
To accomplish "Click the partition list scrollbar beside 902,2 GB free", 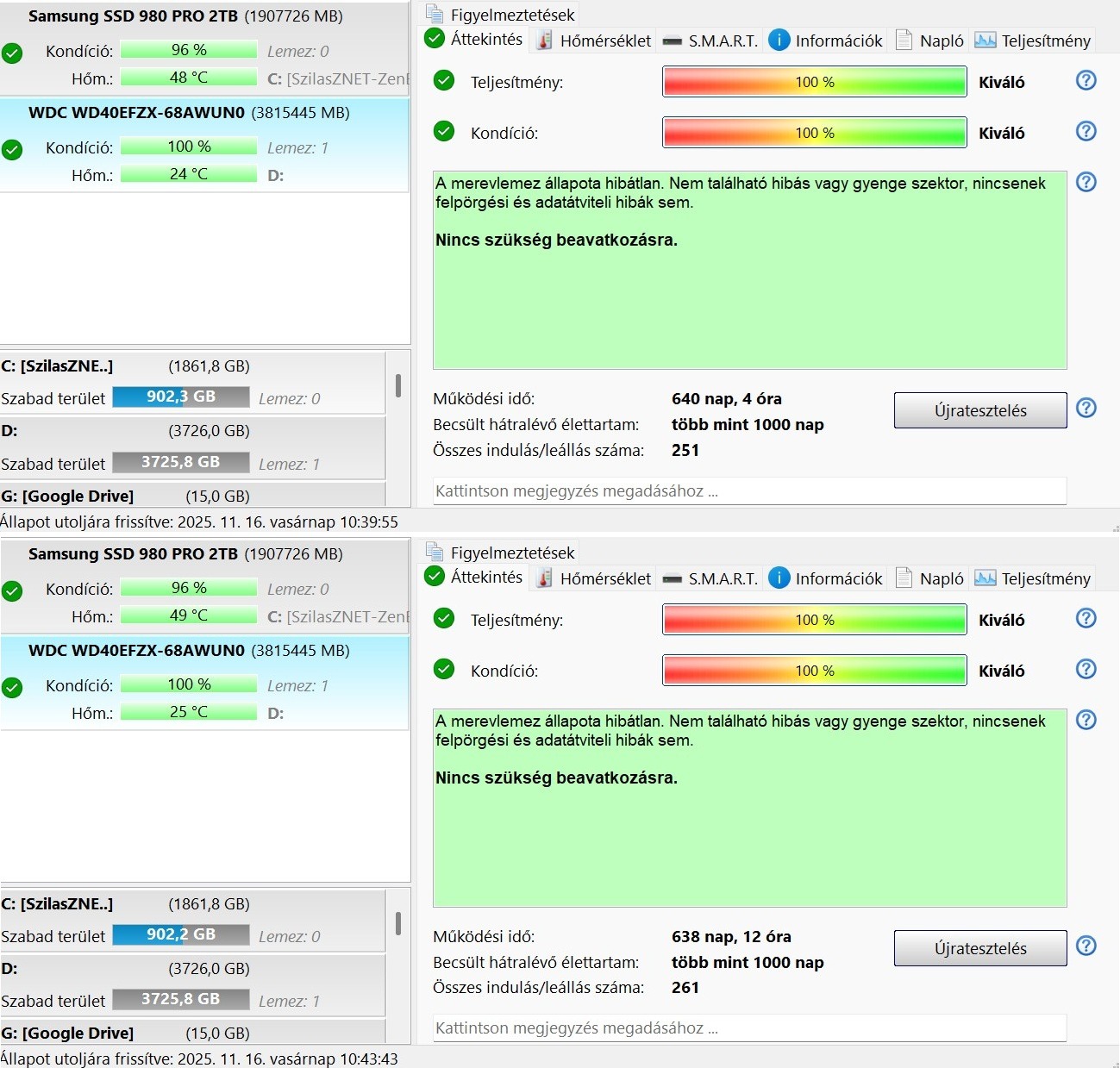I will [x=397, y=923].
